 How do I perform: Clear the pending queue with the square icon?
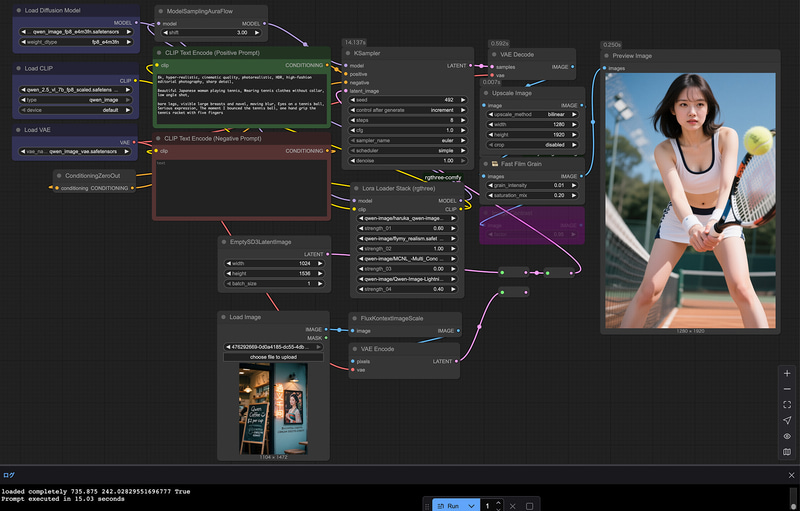(530, 506)
